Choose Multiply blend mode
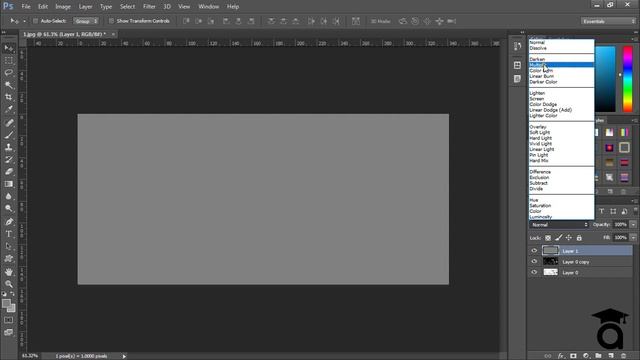The width and height of the screenshot is (640, 360). pyautogui.click(x=561, y=65)
